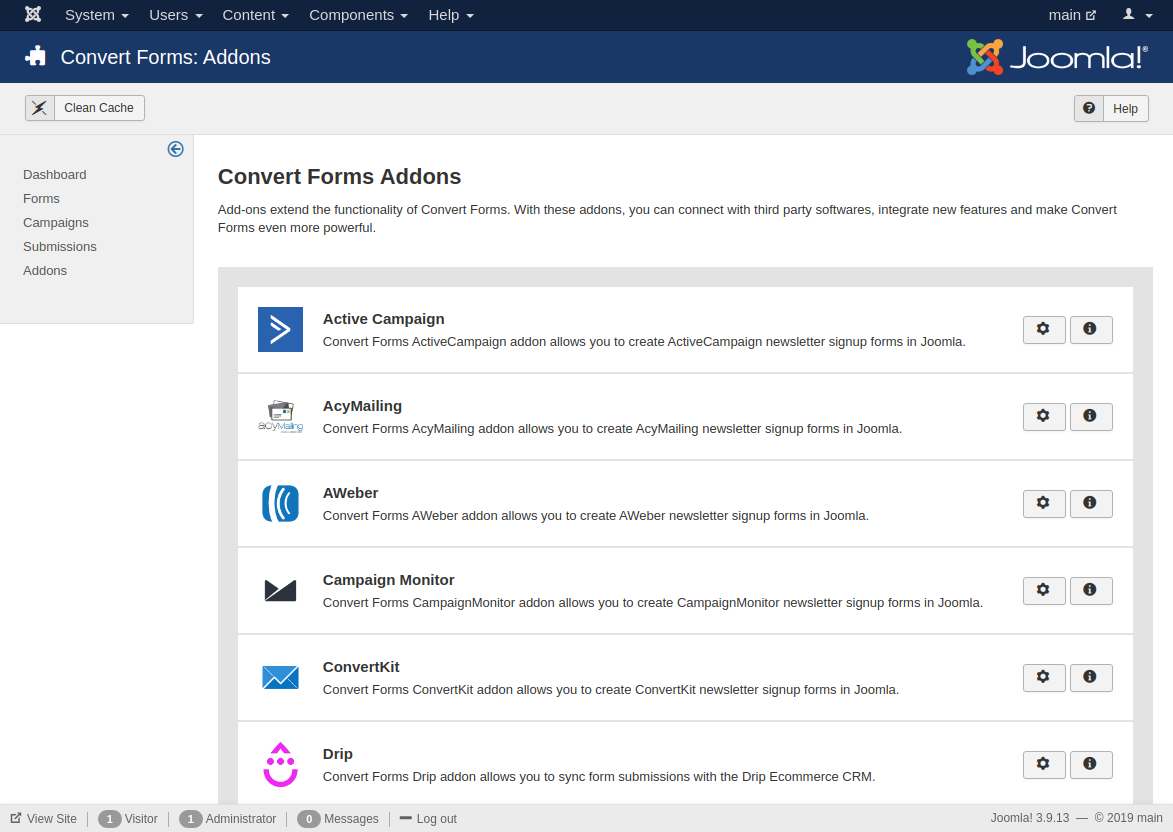Viewport: 1173px width, 832px height.
Task: Click the Convert Forms Addons heading
Action: 340,177
